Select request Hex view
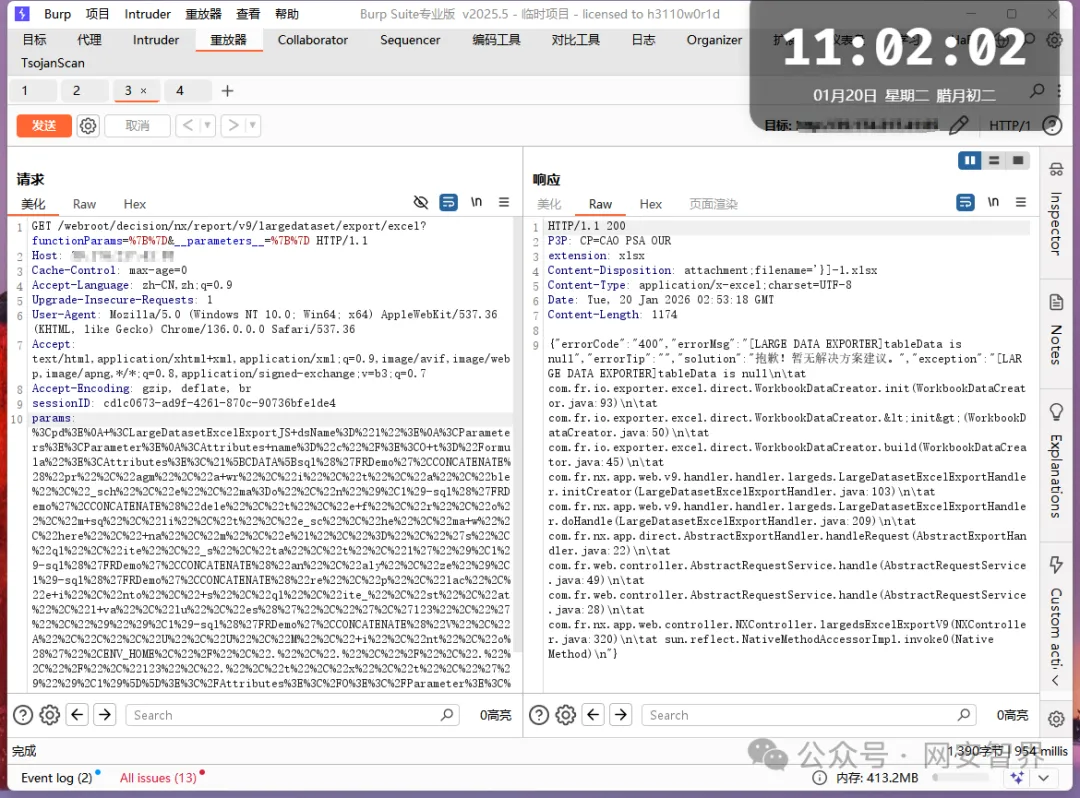Screen dimensions: 1080x798 pyautogui.click(x=134, y=204)
